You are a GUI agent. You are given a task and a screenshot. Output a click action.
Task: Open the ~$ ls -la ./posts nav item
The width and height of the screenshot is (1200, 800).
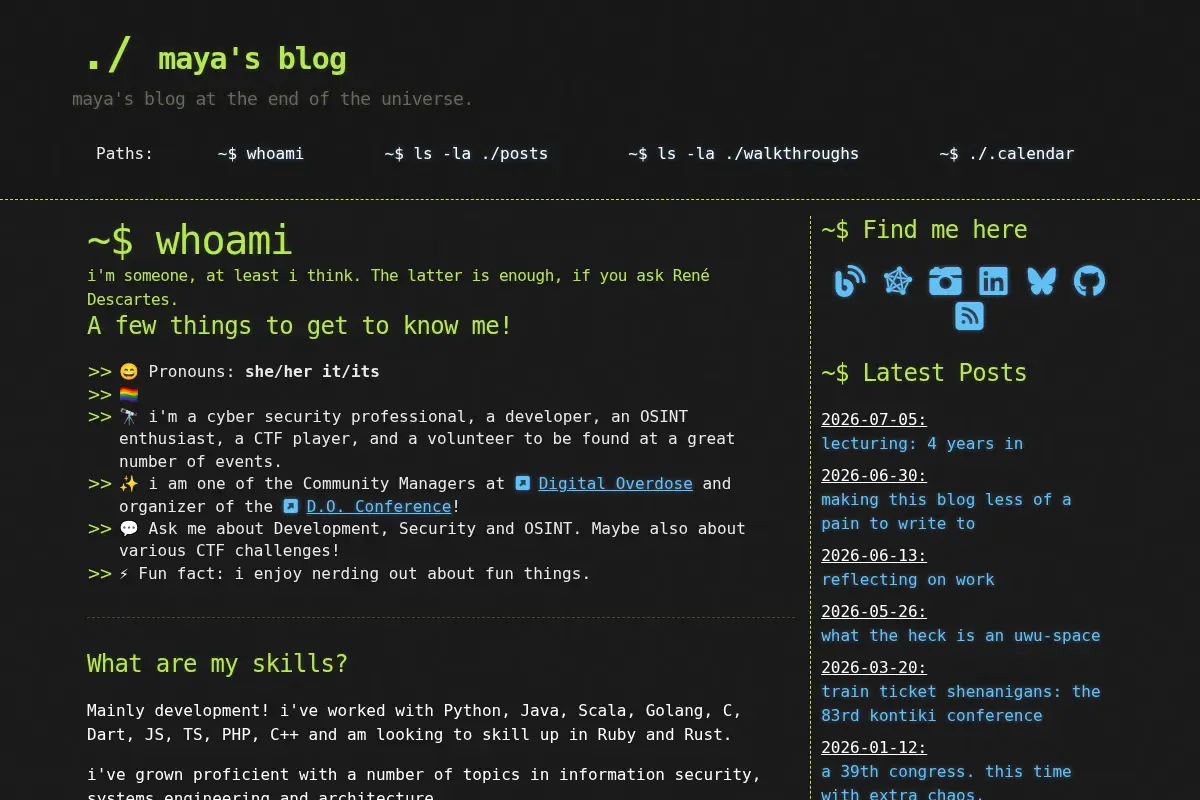466,154
